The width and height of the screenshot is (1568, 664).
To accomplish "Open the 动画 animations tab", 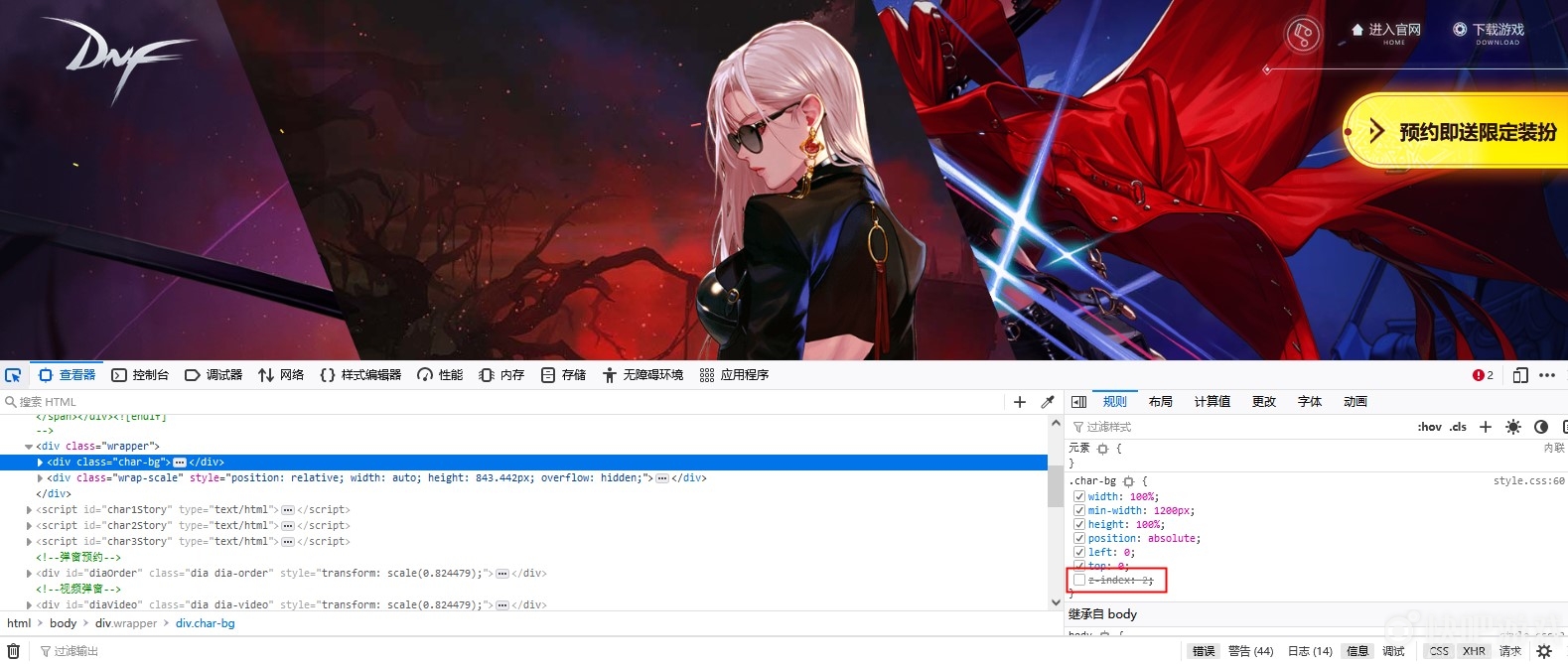I will point(1354,402).
